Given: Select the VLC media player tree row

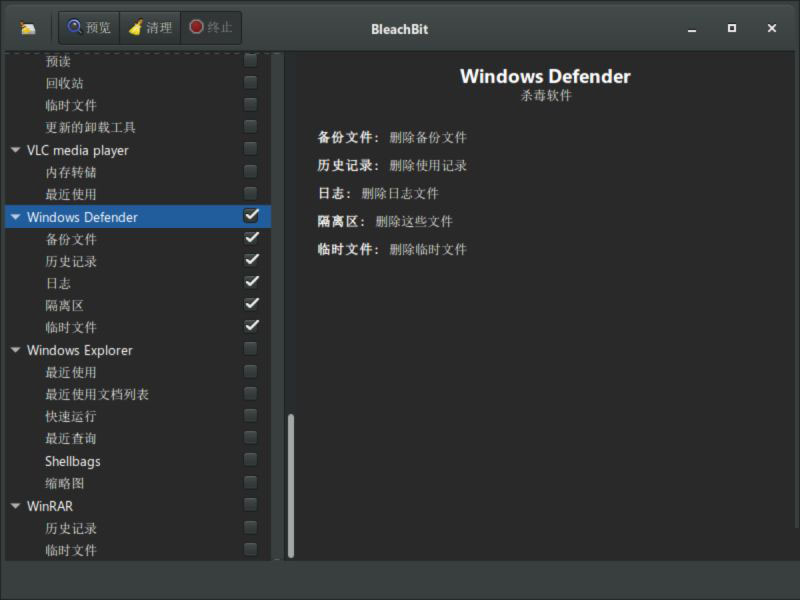Looking at the screenshot, I should (x=138, y=150).
